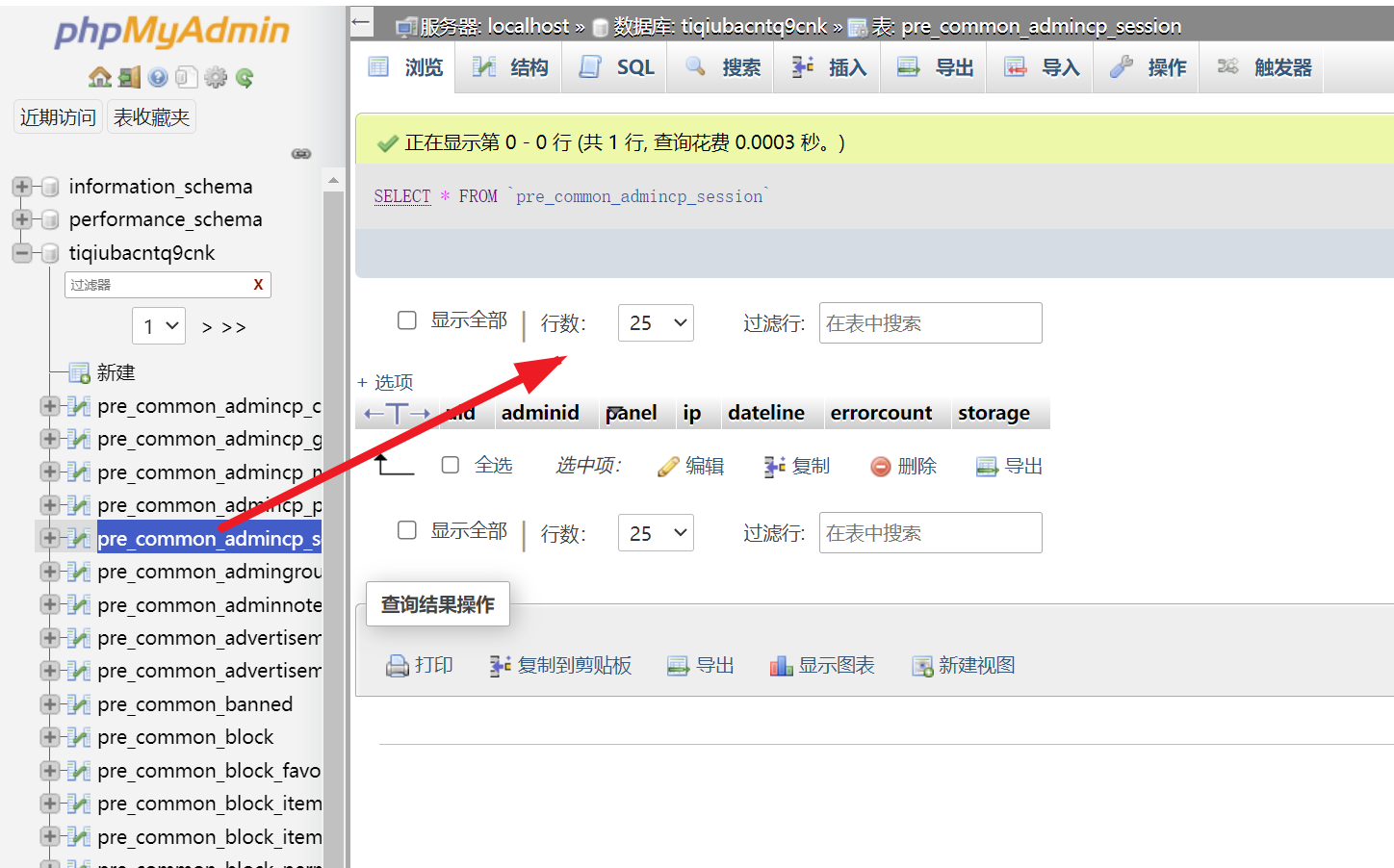Check the bottom 显示全部 checkbox
1394x868 pixels.
(407, 530)
